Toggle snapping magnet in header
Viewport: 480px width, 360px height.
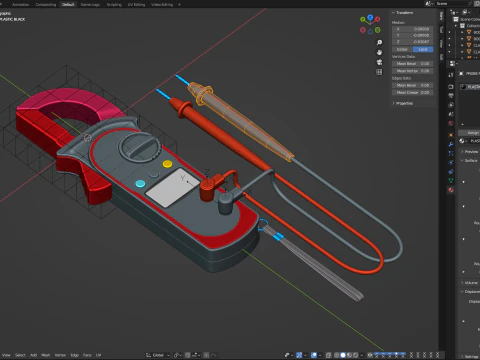(188, 355)
